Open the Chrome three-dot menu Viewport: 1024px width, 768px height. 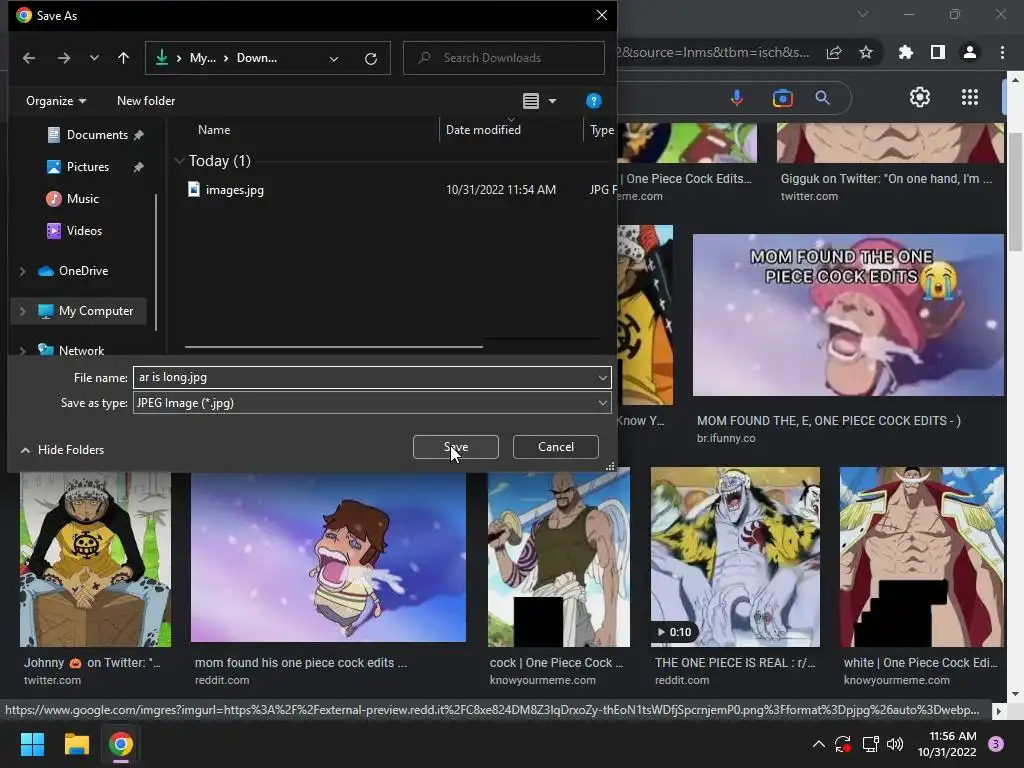(x=1002, y=52)
